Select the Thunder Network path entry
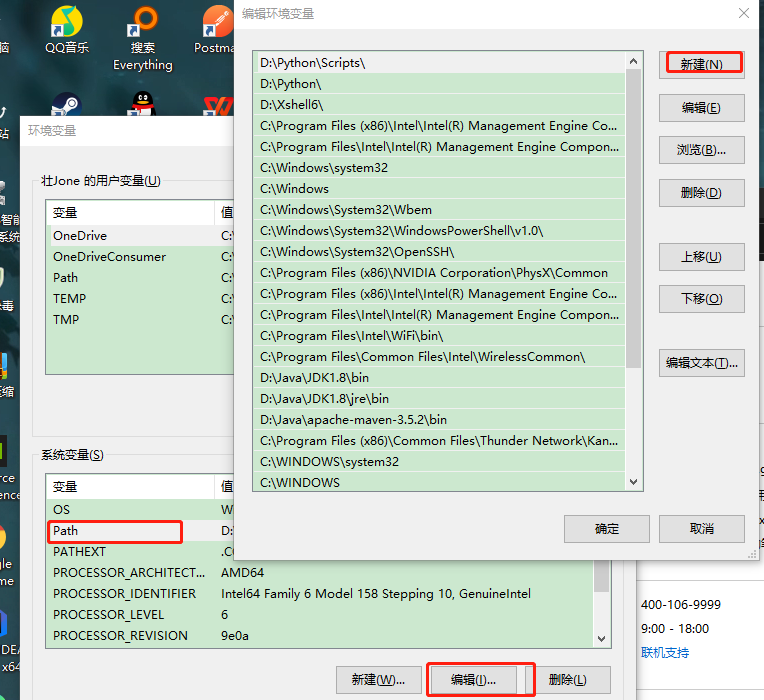Screen dimensions: 764x700 pyautogui.click(x=439, y=441)
